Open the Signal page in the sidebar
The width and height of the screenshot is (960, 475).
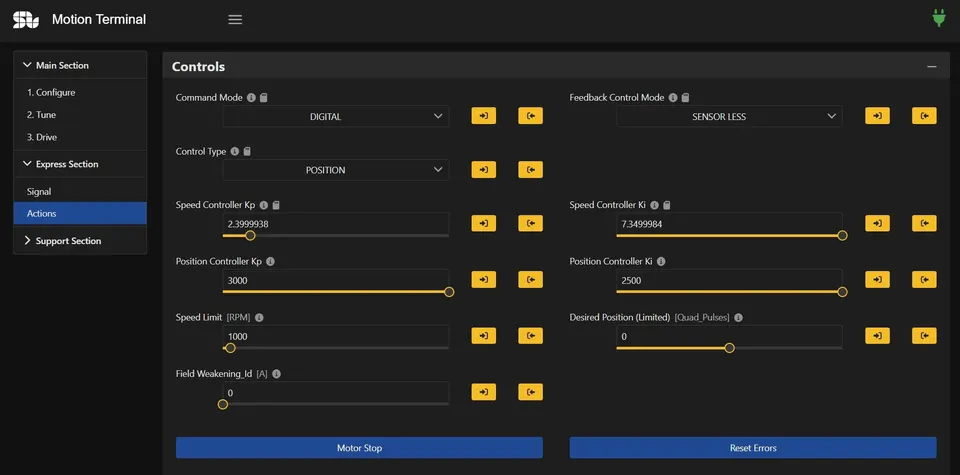80,192
